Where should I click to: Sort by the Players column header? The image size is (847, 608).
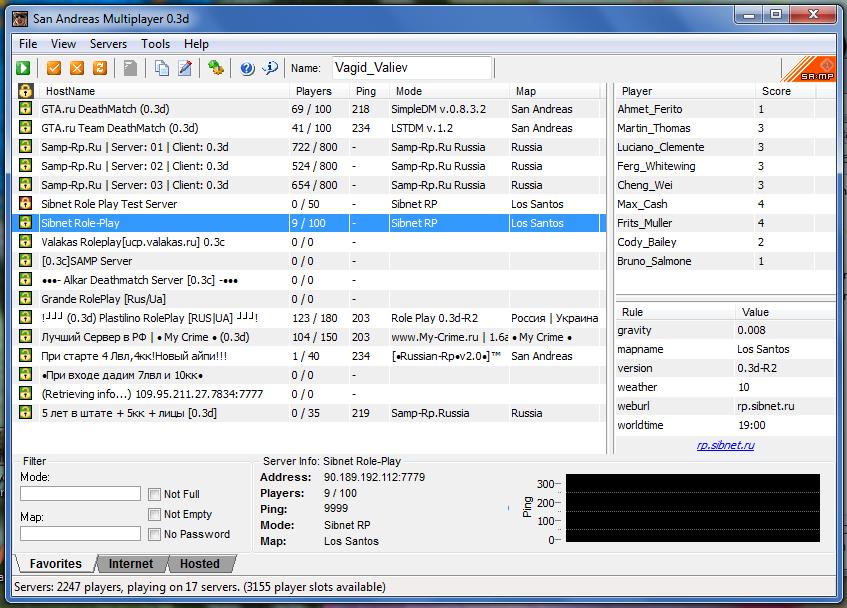pos(319,91)
